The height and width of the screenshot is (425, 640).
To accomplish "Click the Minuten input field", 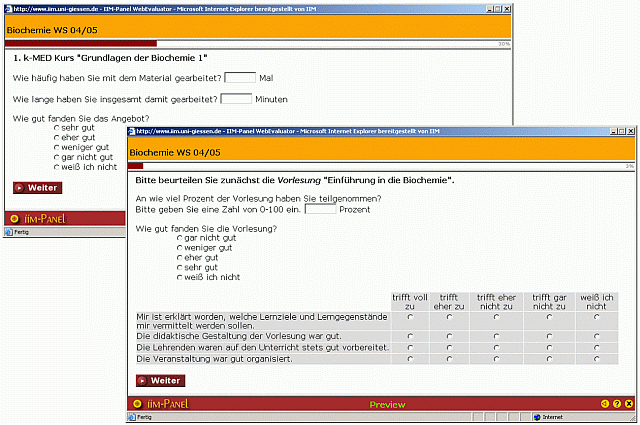I will [x=236, y=99].
